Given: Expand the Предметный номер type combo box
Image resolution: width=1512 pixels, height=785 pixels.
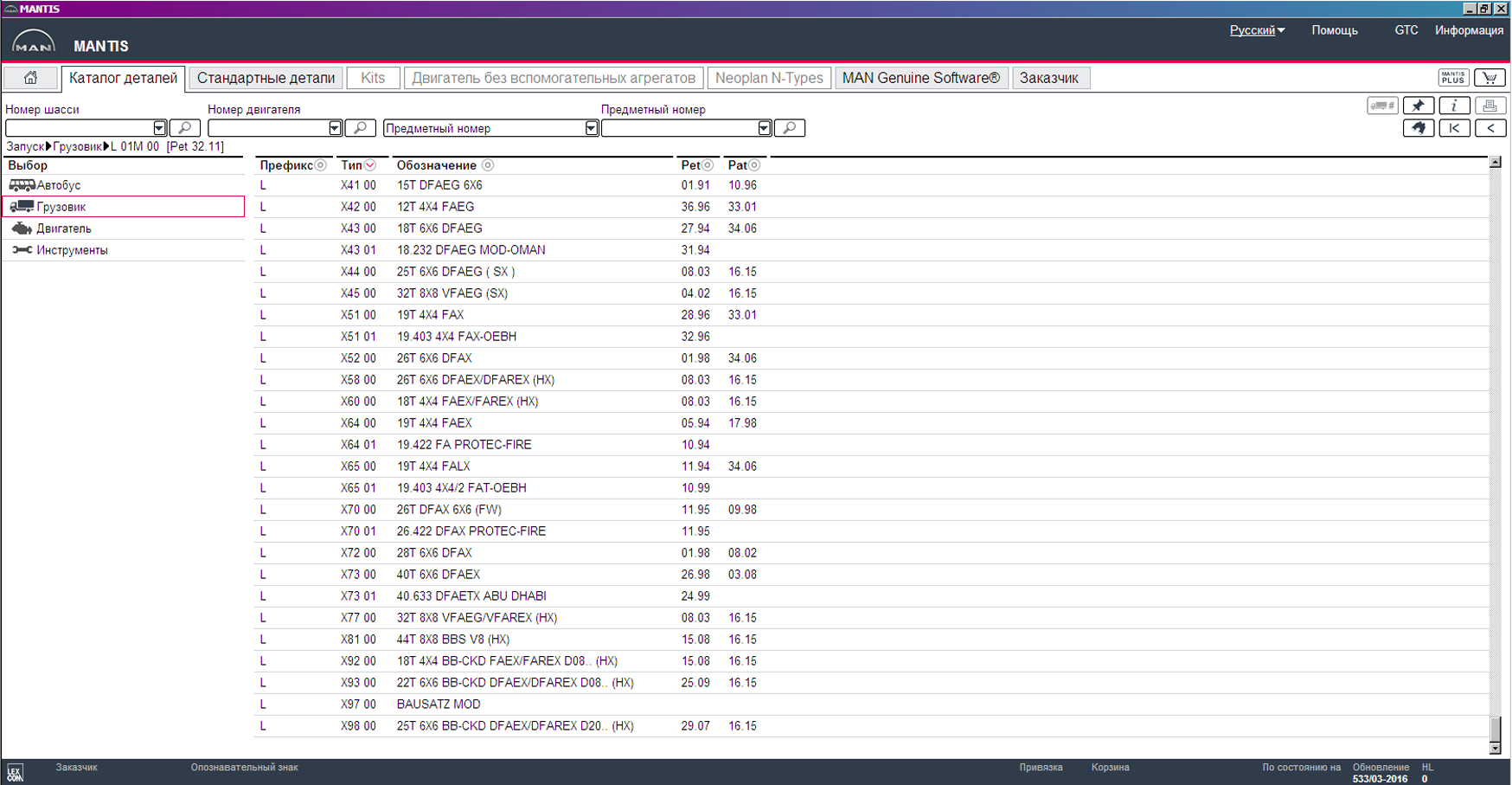Looking at the screenshot, I should pyautogui.click(x=591, y=128).
